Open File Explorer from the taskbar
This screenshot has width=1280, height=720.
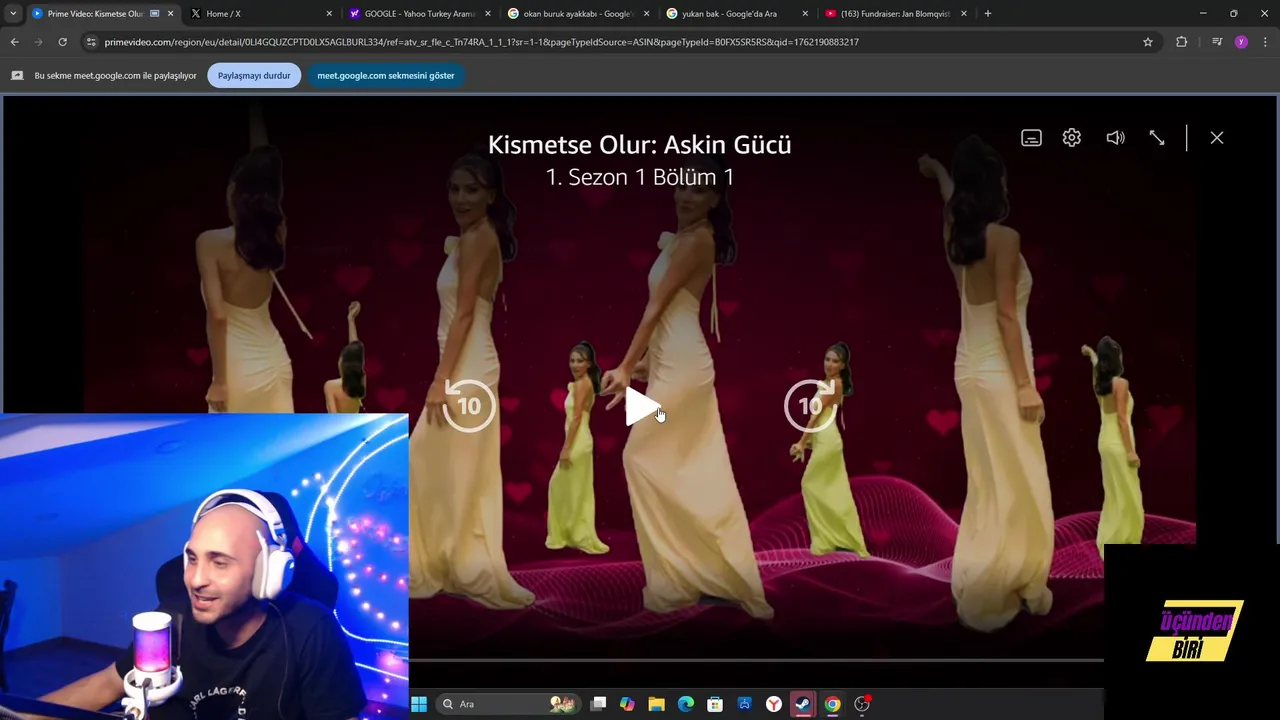pyautogui.click(x=656, y=704)
